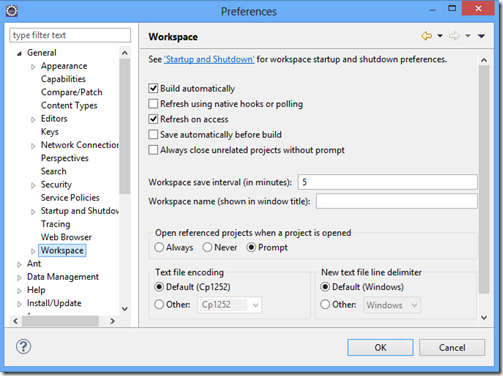Image resolution: width=503 pixels, height=376 pixels.
Task: Expand the Install/Update node
Action: (x=19, y=304)
